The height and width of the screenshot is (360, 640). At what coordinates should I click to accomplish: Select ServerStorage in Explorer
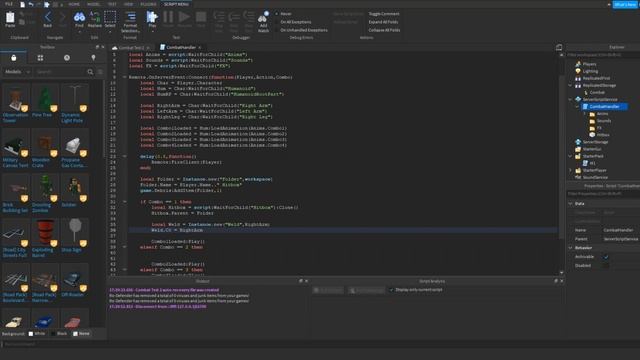click(x=595, y=142)
